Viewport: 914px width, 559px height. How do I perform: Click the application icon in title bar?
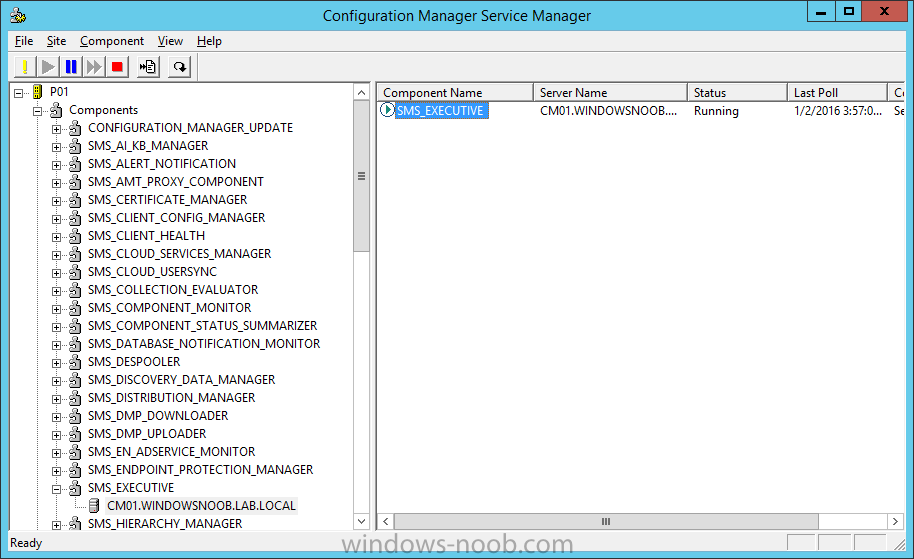coord(18,15)
